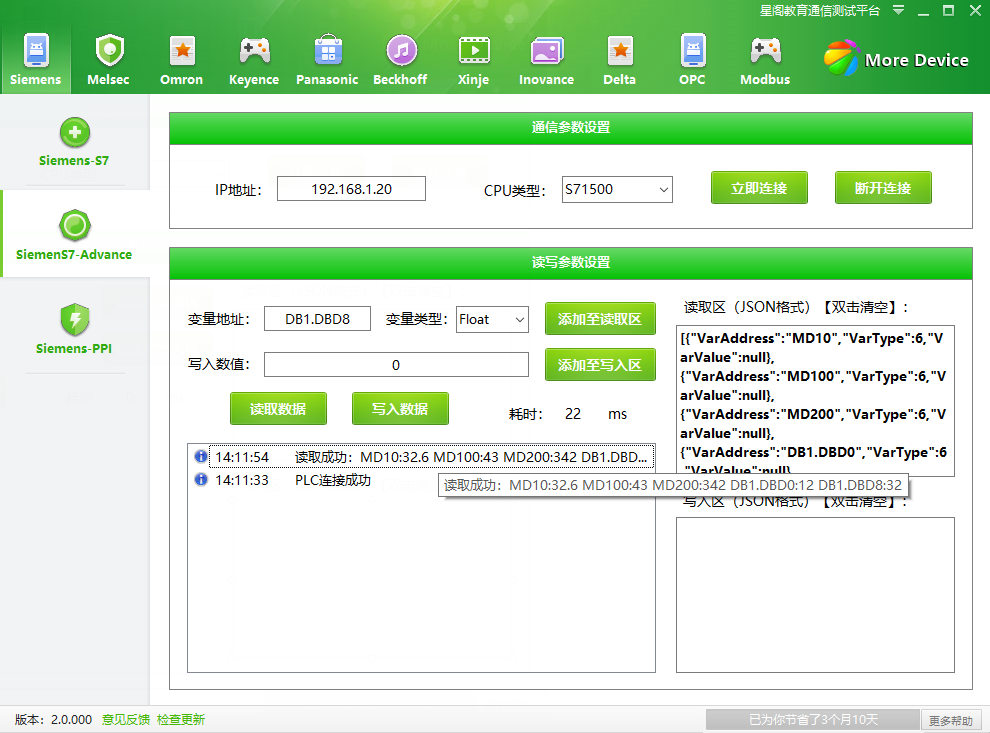Open the OPC device page

pyautogui.click(x=693, y=51)
